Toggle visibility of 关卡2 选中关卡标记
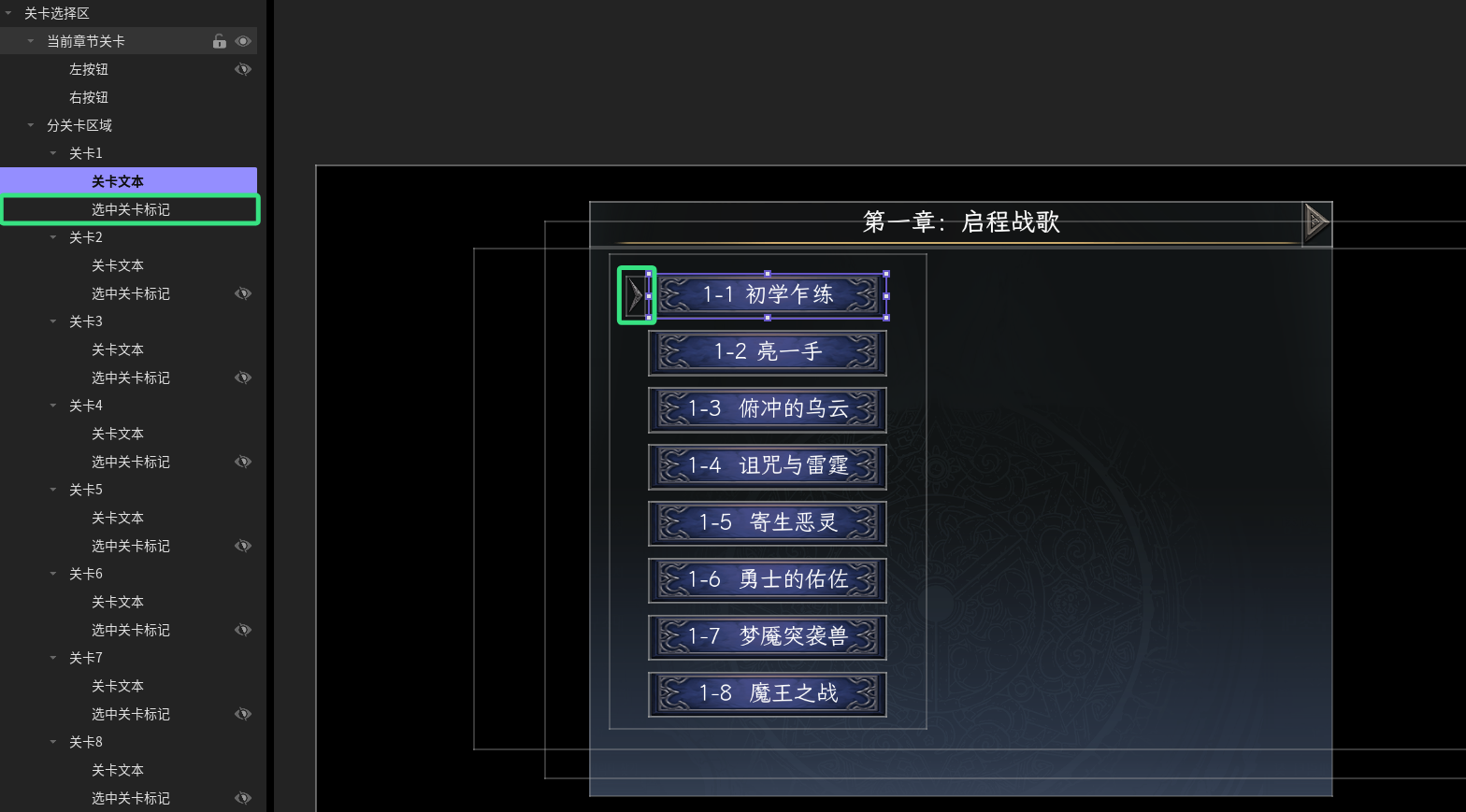1466x812 pixels. [243, 293]
